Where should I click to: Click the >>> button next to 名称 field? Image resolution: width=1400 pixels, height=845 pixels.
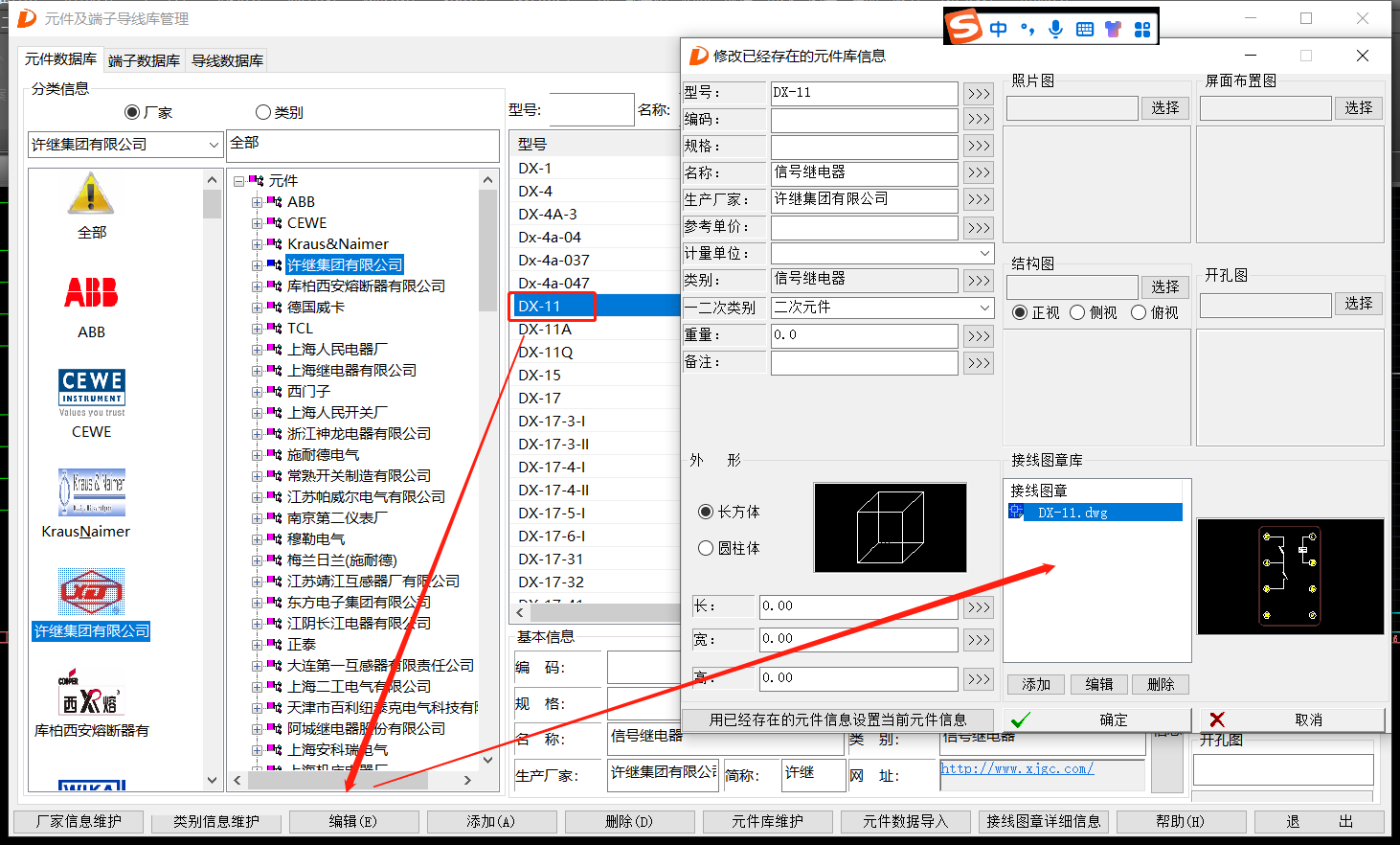[x=978, y=173]
